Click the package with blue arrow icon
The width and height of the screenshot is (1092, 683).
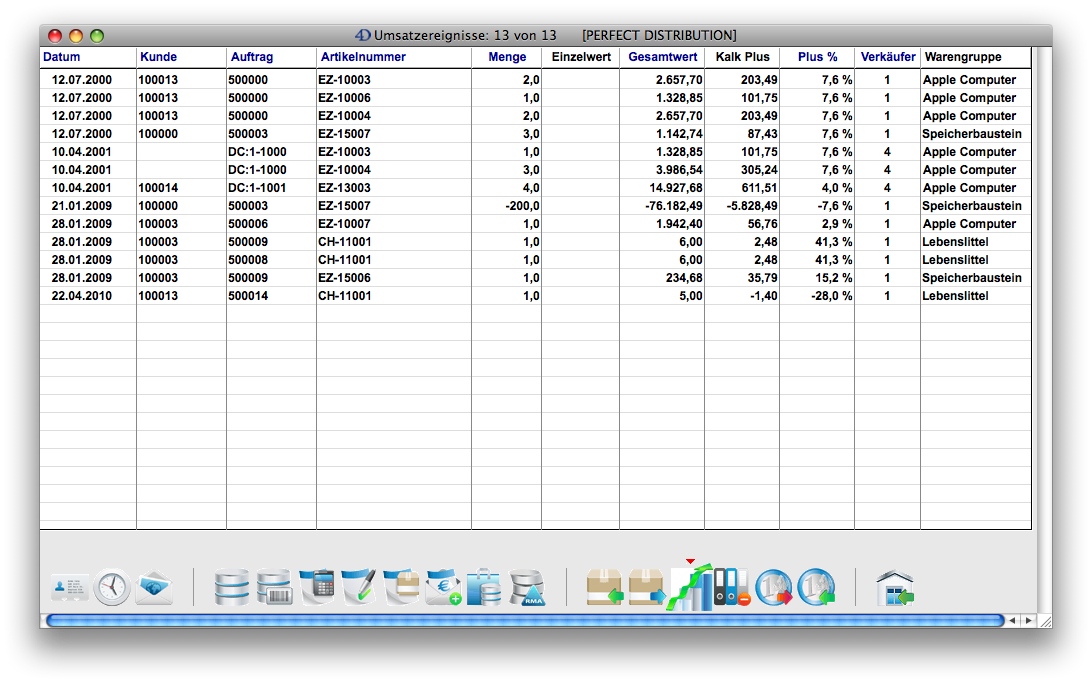647,587
